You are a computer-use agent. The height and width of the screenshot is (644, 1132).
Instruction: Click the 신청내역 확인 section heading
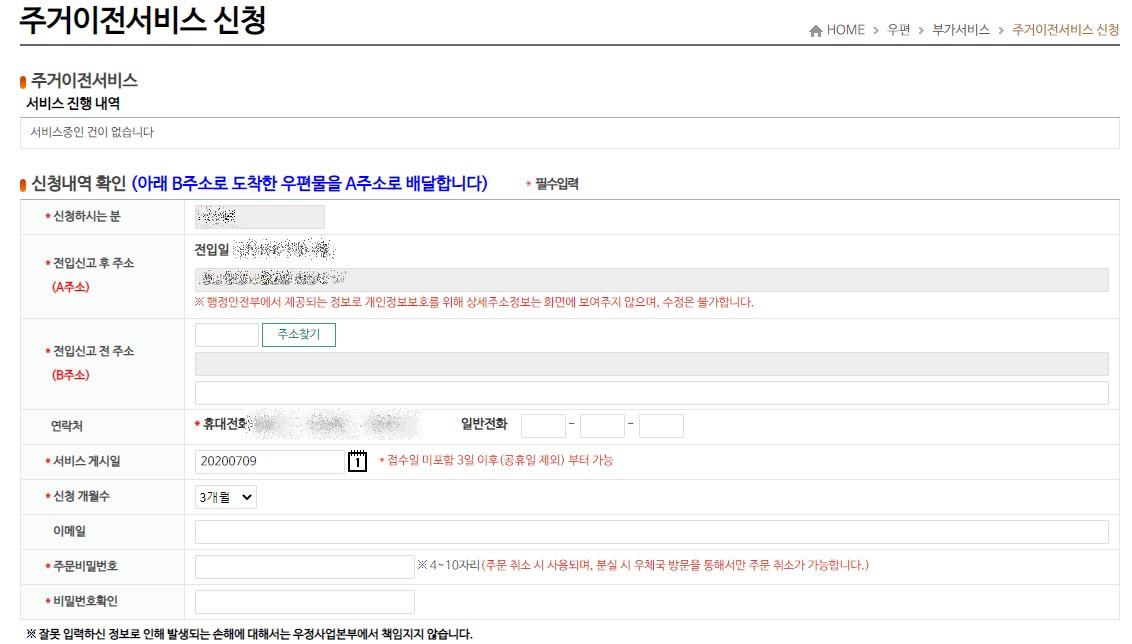(79, 183)
